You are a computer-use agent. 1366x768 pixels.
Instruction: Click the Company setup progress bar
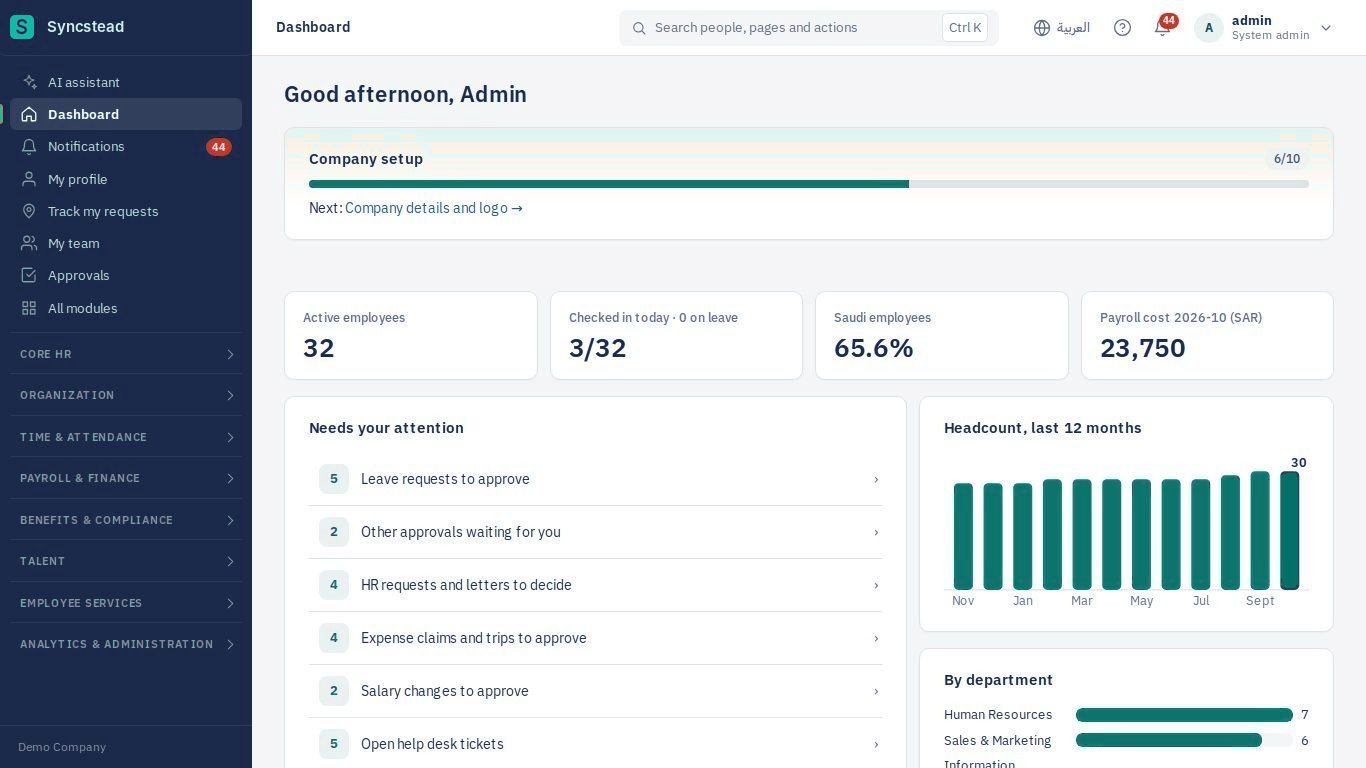pyautogui.click(x=808, y=184)
